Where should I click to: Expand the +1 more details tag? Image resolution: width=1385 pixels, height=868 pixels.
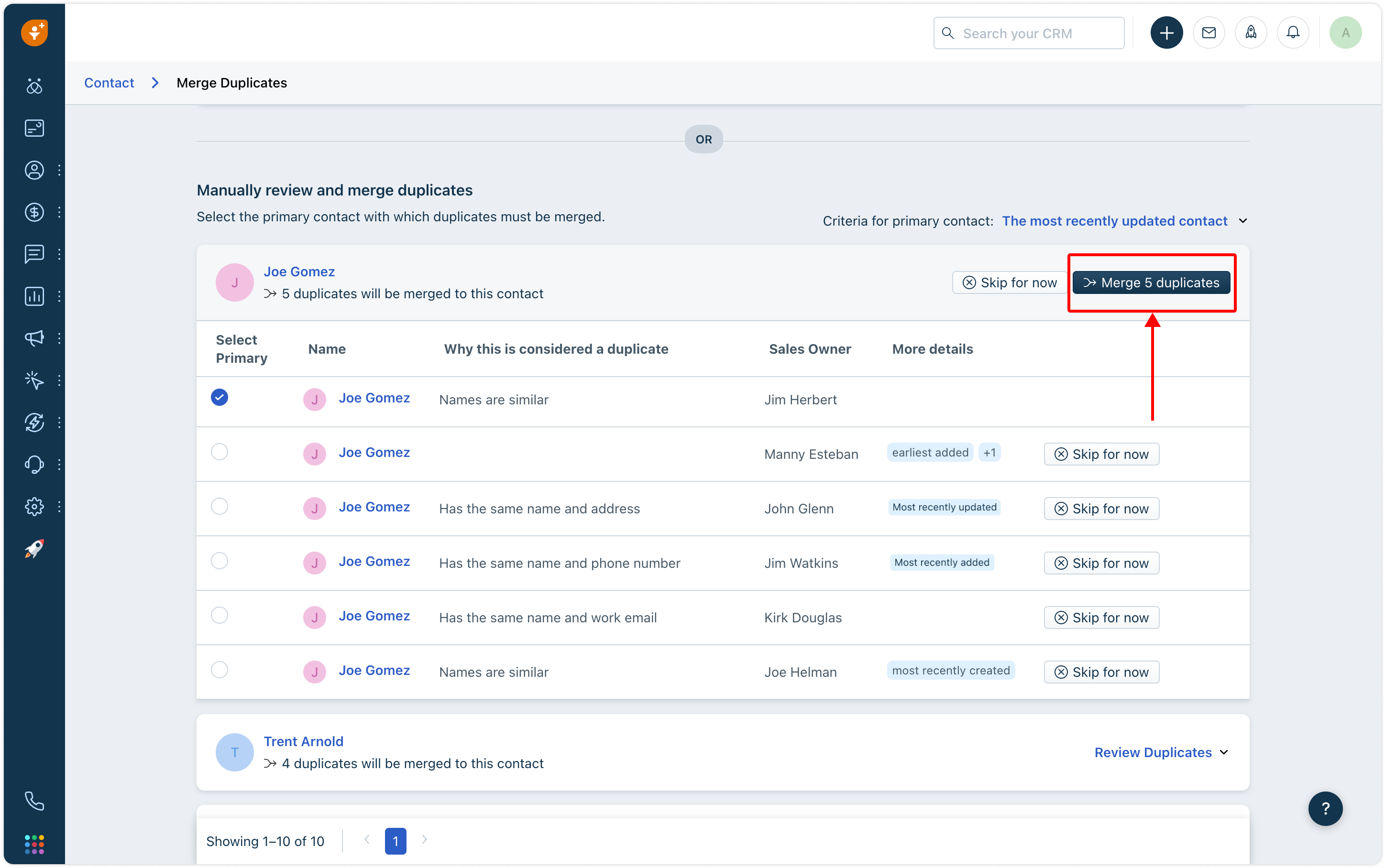[989, 453]
